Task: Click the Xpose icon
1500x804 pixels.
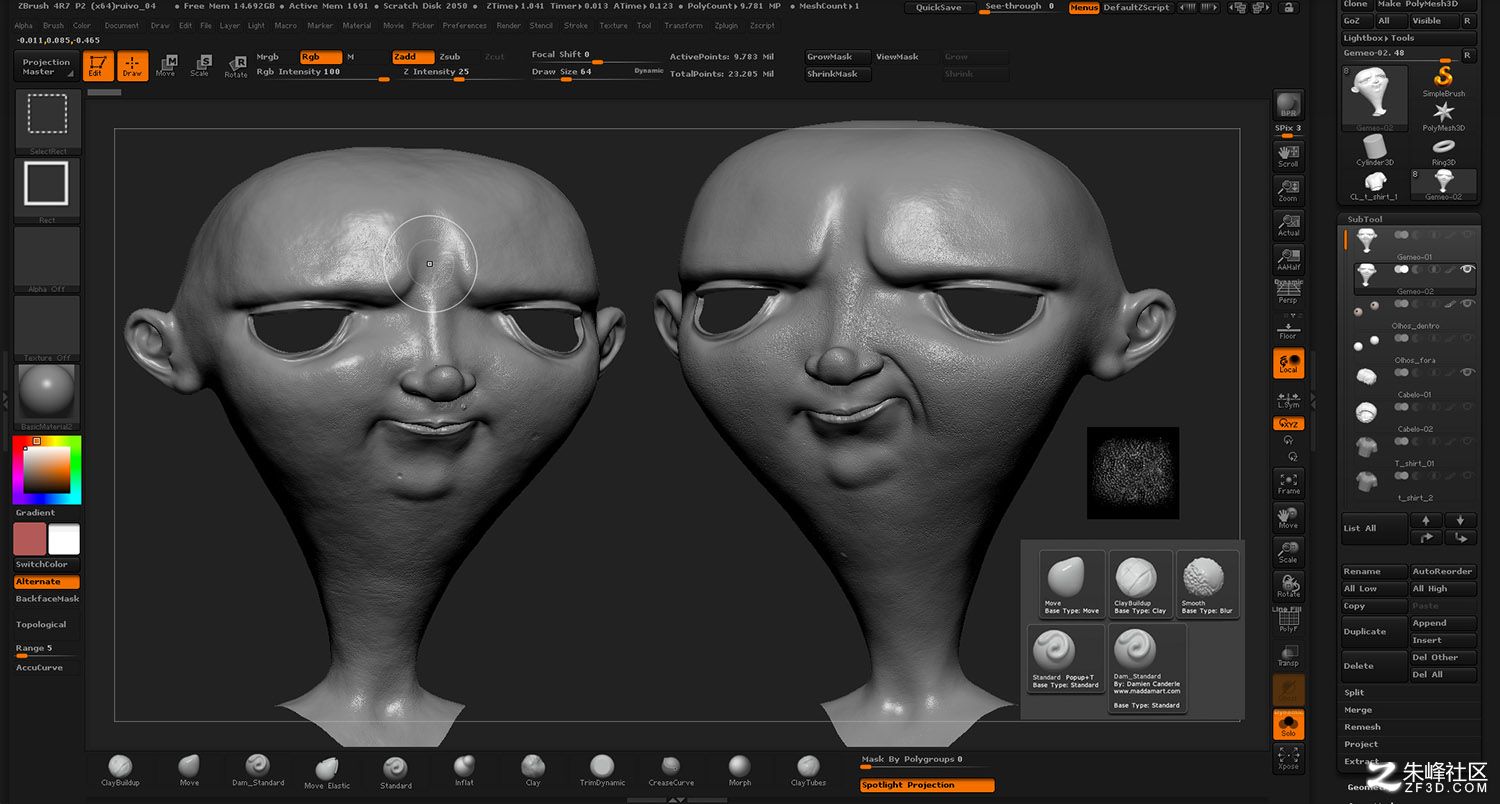Action: point(1288,759)
